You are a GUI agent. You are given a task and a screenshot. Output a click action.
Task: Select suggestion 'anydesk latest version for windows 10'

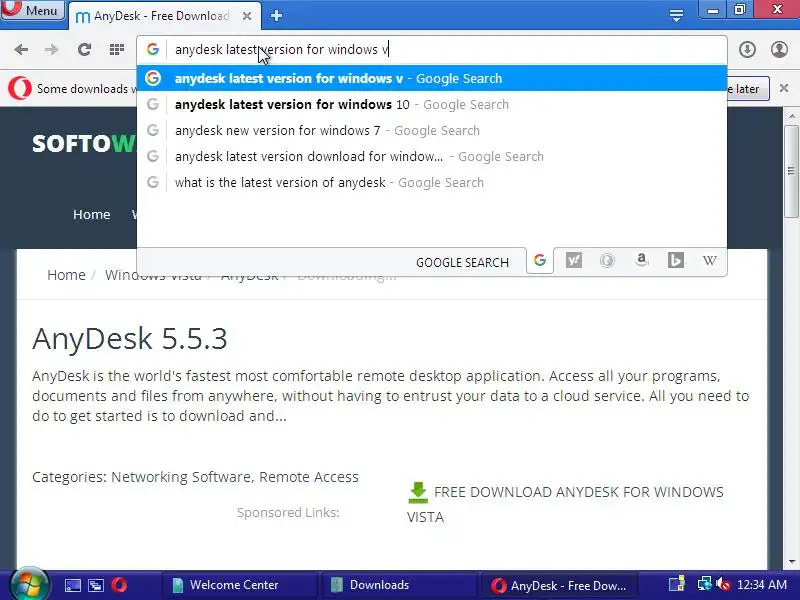(x=432, y=104)
